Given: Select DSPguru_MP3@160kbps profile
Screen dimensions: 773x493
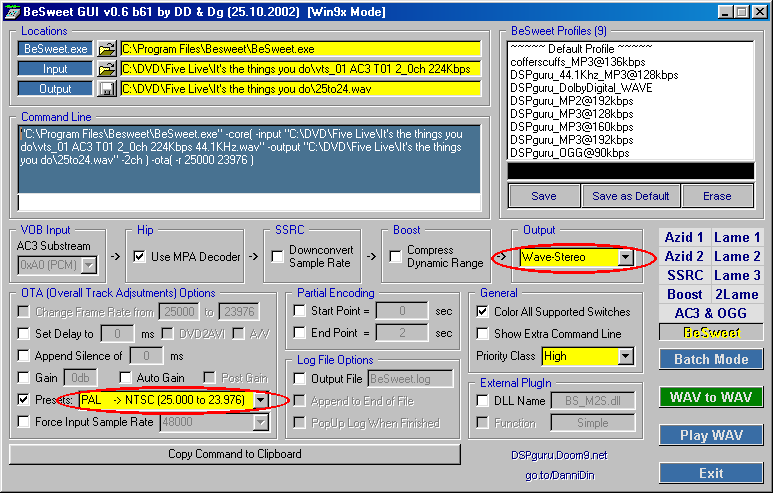Looking at the screenshot, I should [x=631, y=127].
